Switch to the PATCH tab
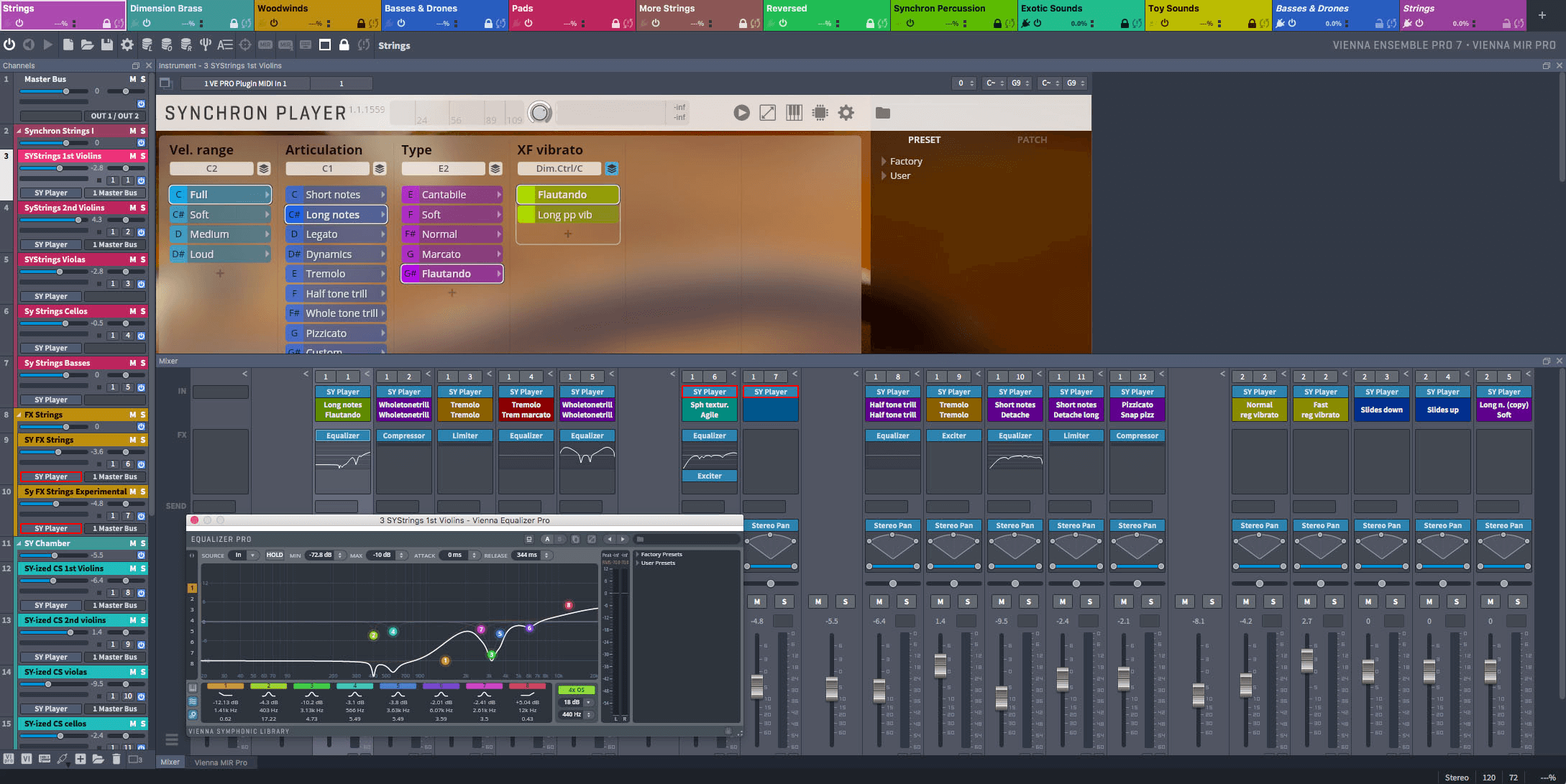 click(x=1032, y=139)
